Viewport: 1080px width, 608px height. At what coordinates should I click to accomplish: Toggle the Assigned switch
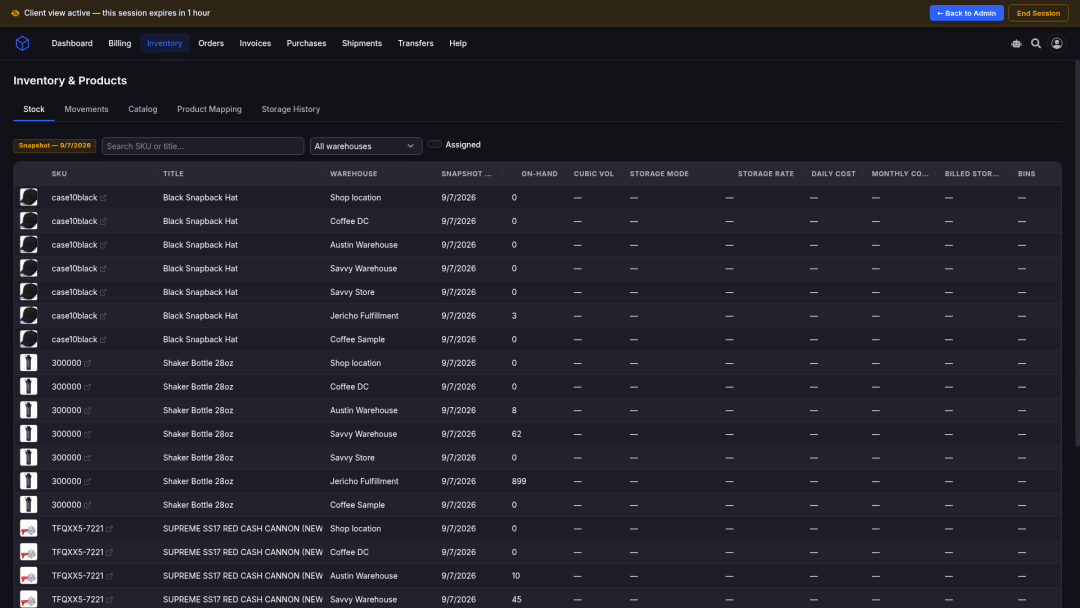coord(435,145)
